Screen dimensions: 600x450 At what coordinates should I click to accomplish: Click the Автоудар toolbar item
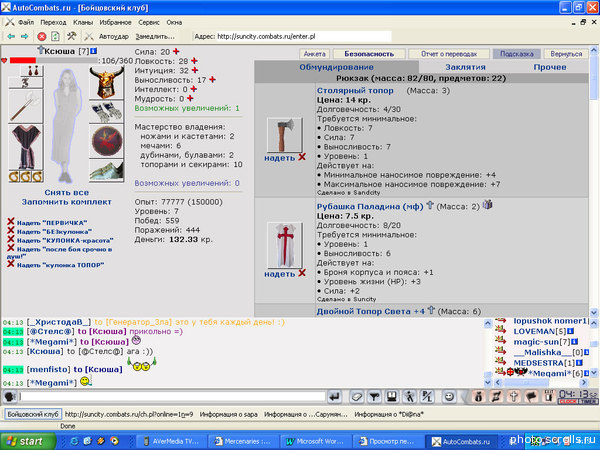click(114, 37)
